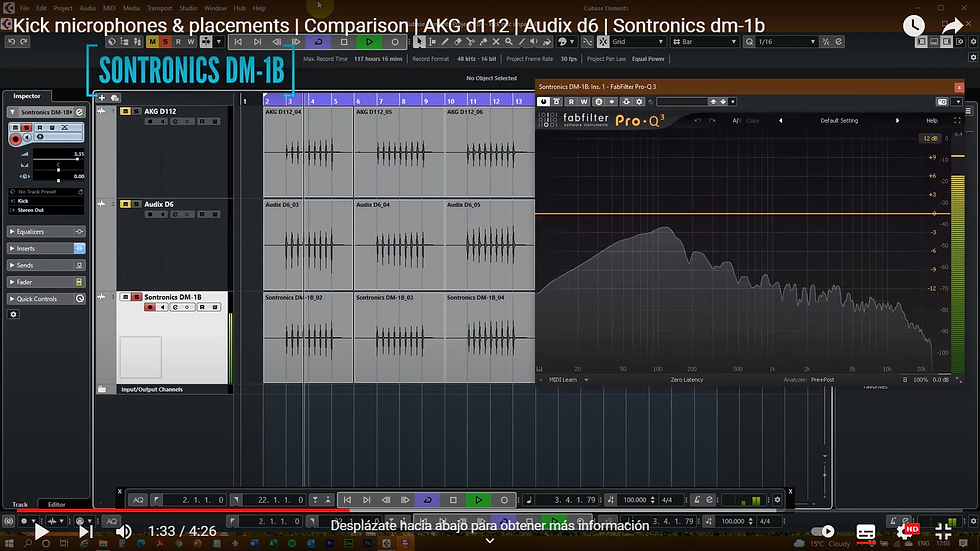Toggle the top toolbar Cycle loop button
Viewport: 980px width, 551px height.
pos(318,42)
